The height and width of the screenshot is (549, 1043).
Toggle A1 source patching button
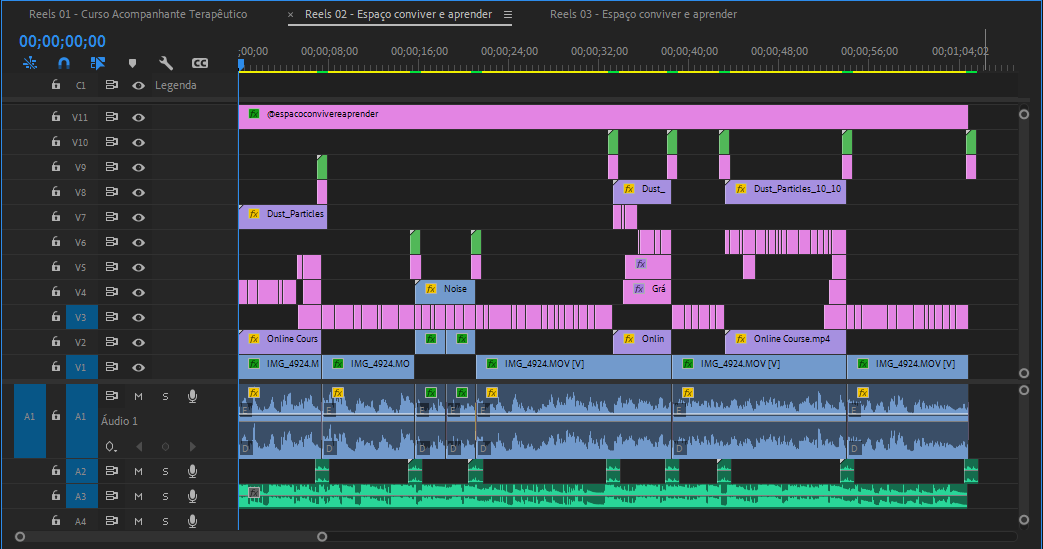(30, 421)
